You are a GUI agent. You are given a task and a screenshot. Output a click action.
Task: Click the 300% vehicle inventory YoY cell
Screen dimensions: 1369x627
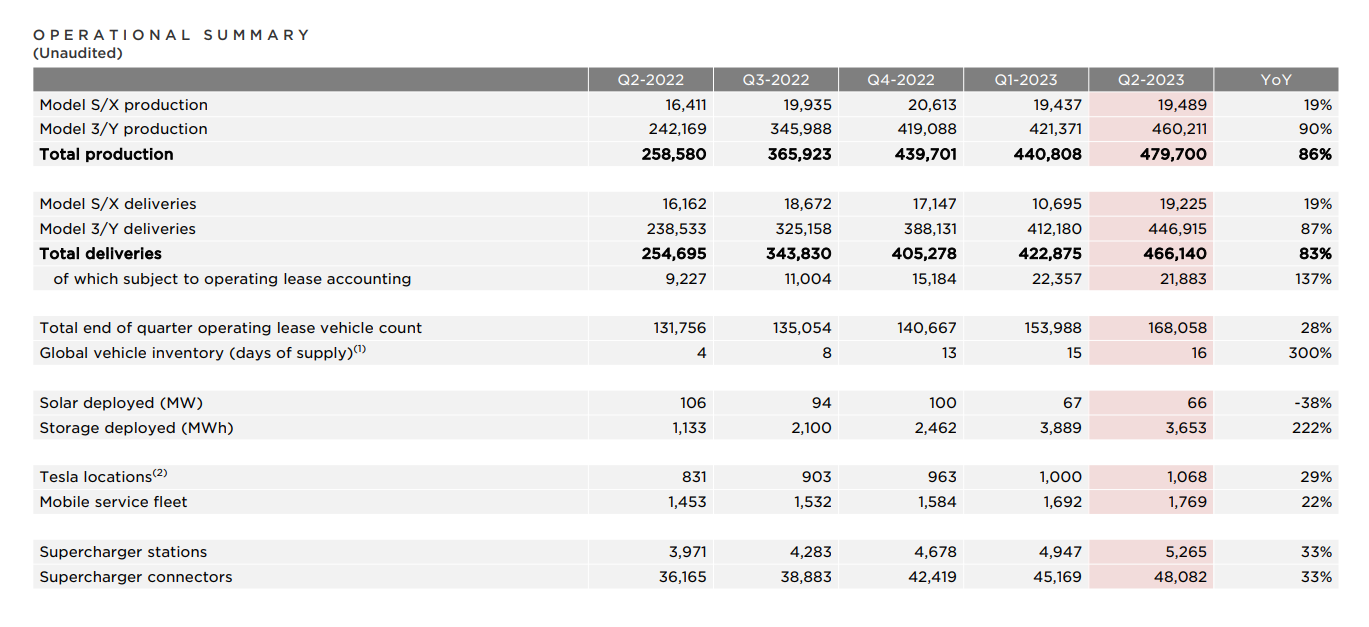click(1312, 353)
